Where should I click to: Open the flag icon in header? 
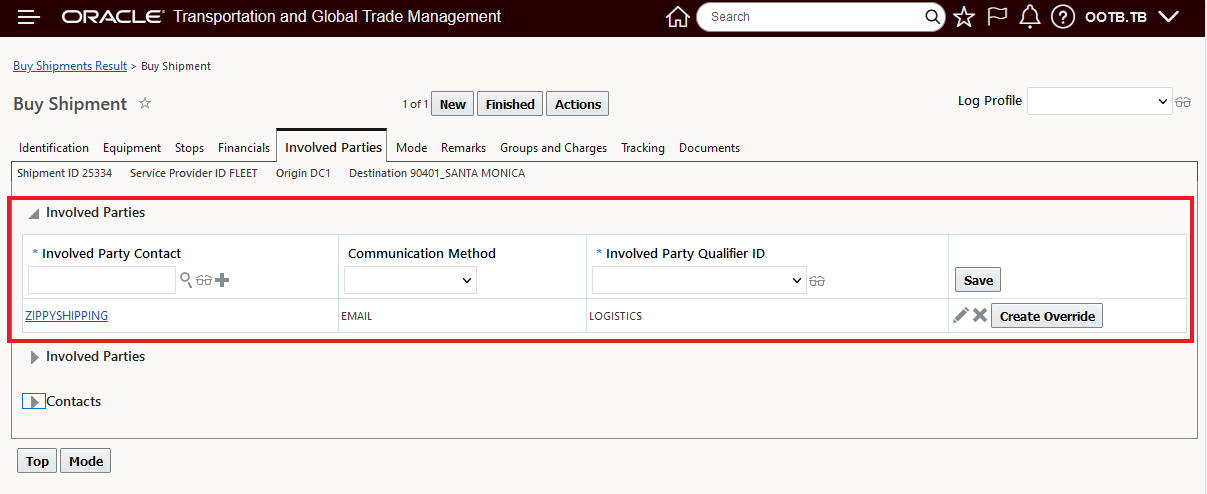point(997,17)
